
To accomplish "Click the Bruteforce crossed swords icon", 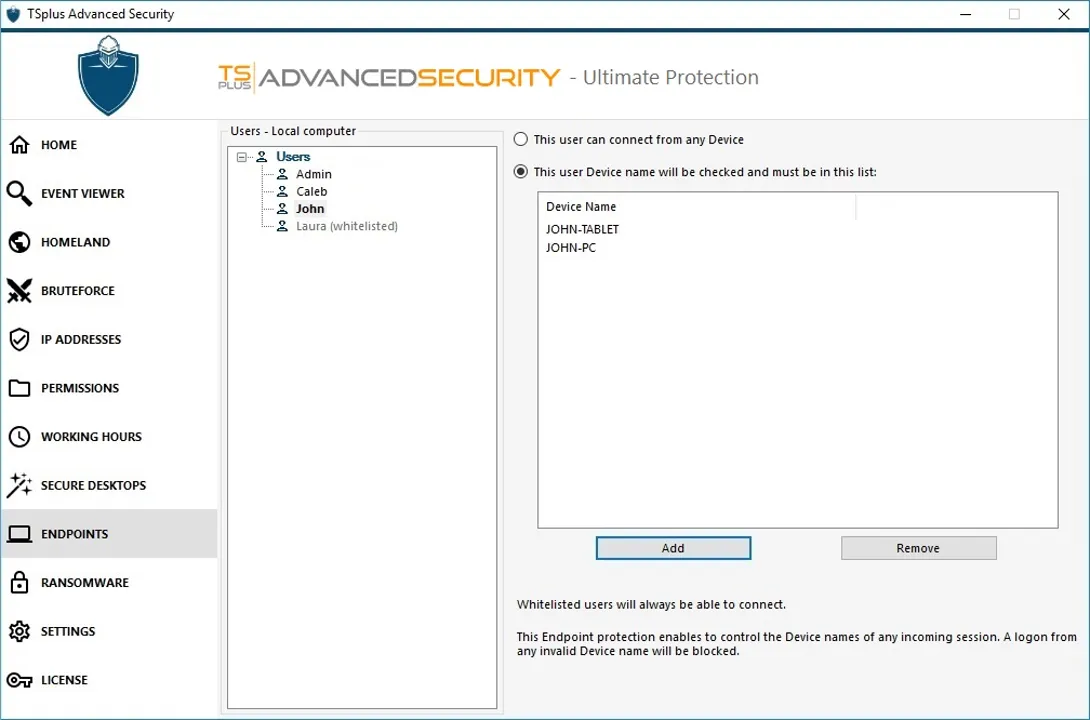I will pos(19,291).
